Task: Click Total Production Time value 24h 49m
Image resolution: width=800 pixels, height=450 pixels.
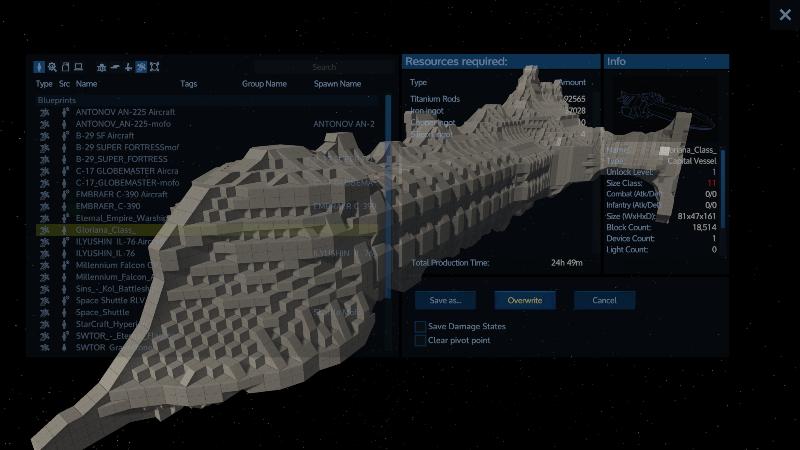Action: pos(566,263)
